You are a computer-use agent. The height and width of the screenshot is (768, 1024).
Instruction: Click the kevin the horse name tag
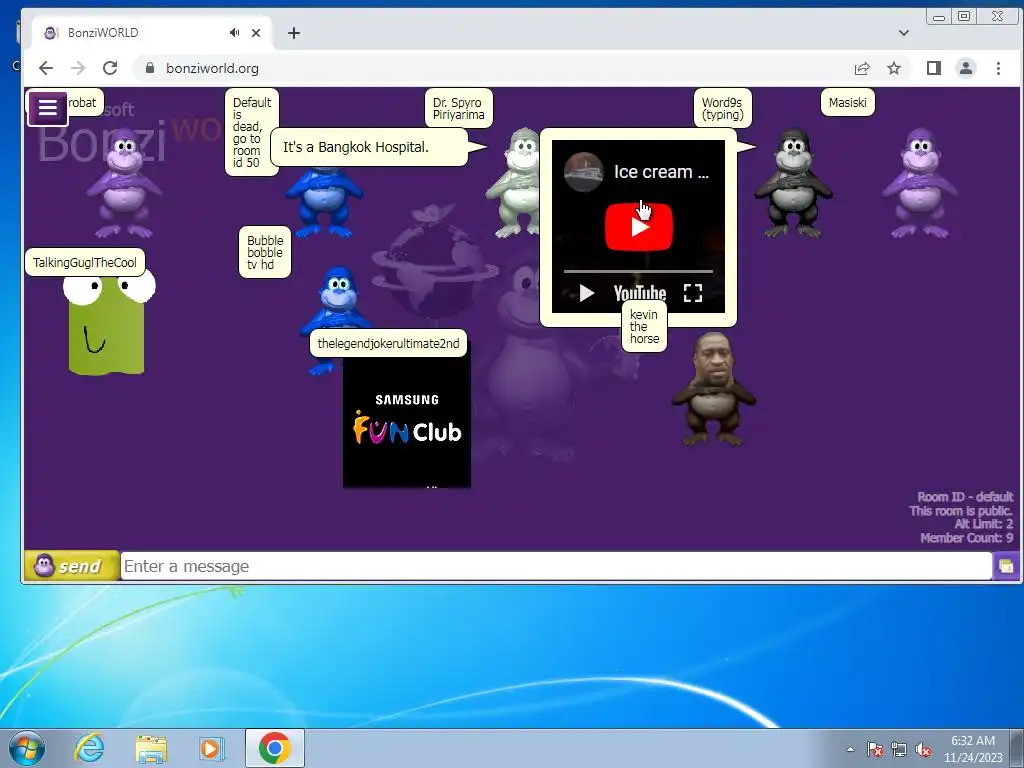pos(644,327)
